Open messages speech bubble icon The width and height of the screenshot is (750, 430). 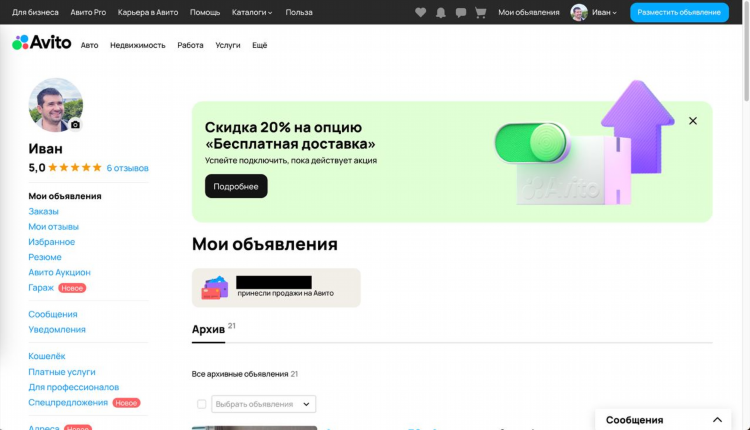(461, 12)
